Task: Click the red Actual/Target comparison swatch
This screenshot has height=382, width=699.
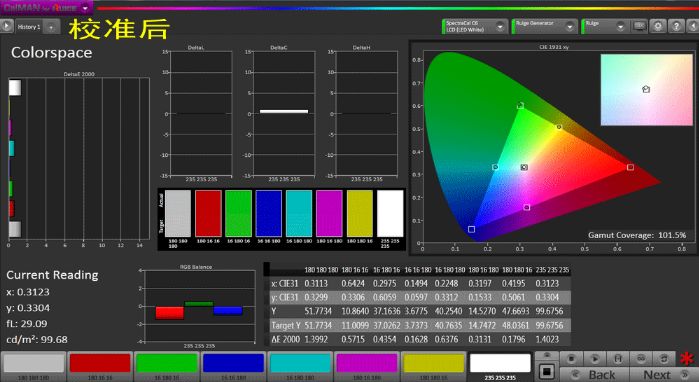Action: point(208,214)
